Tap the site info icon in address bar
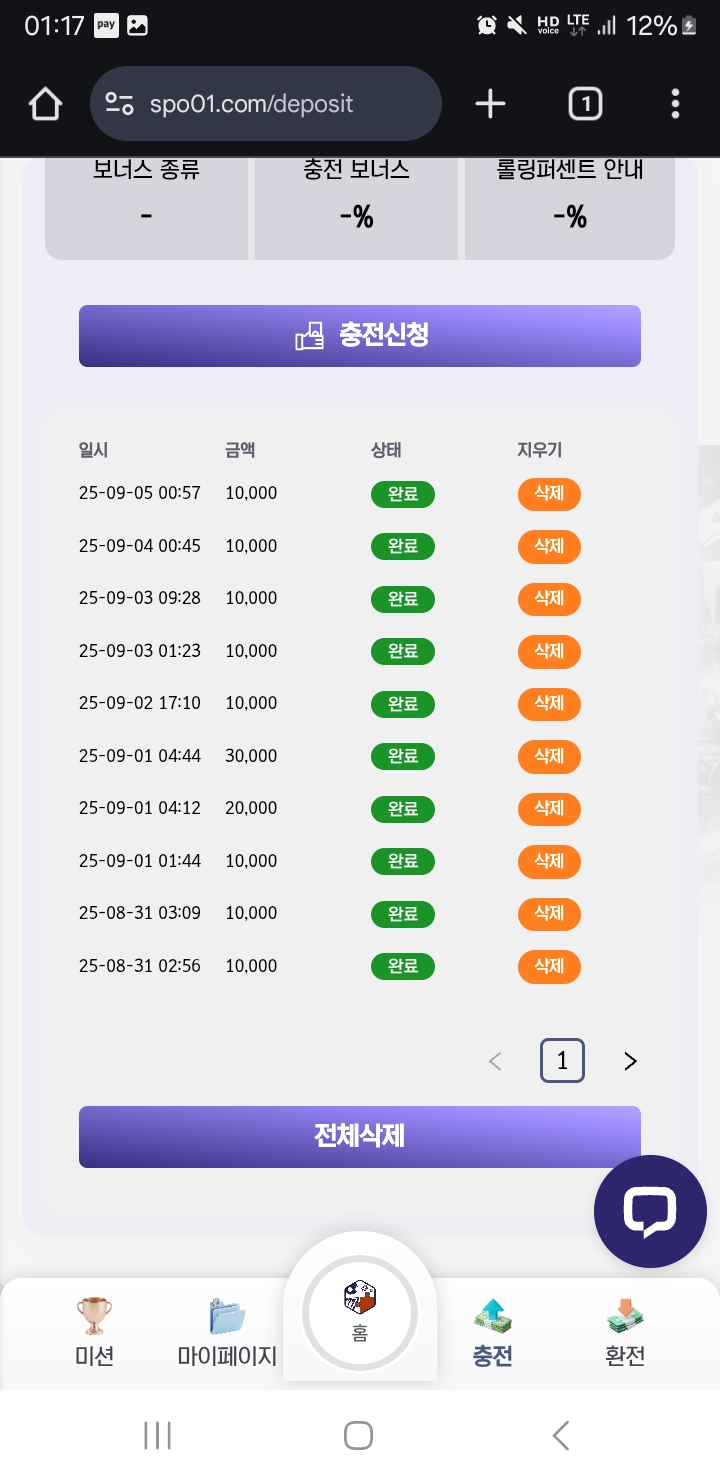 pyautogui.click(x=120, y=104)
